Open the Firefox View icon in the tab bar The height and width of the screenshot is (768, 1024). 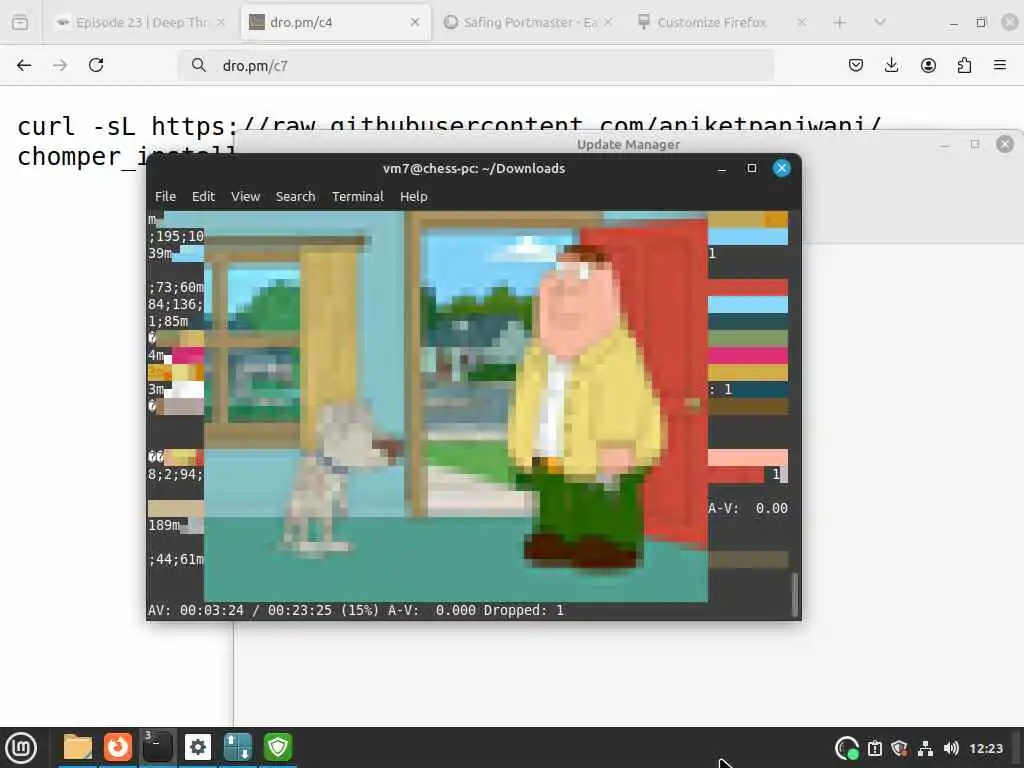coord(20,23)
